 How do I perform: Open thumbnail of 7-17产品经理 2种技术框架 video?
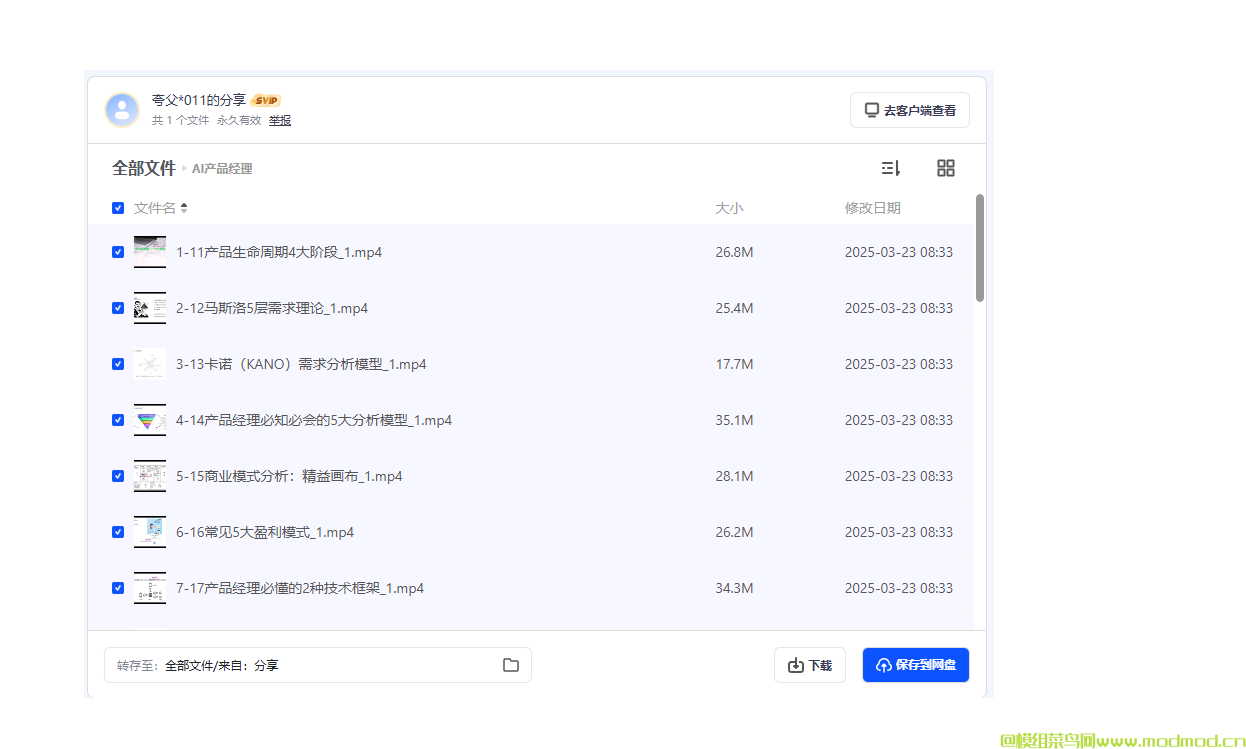click(150, 588)
